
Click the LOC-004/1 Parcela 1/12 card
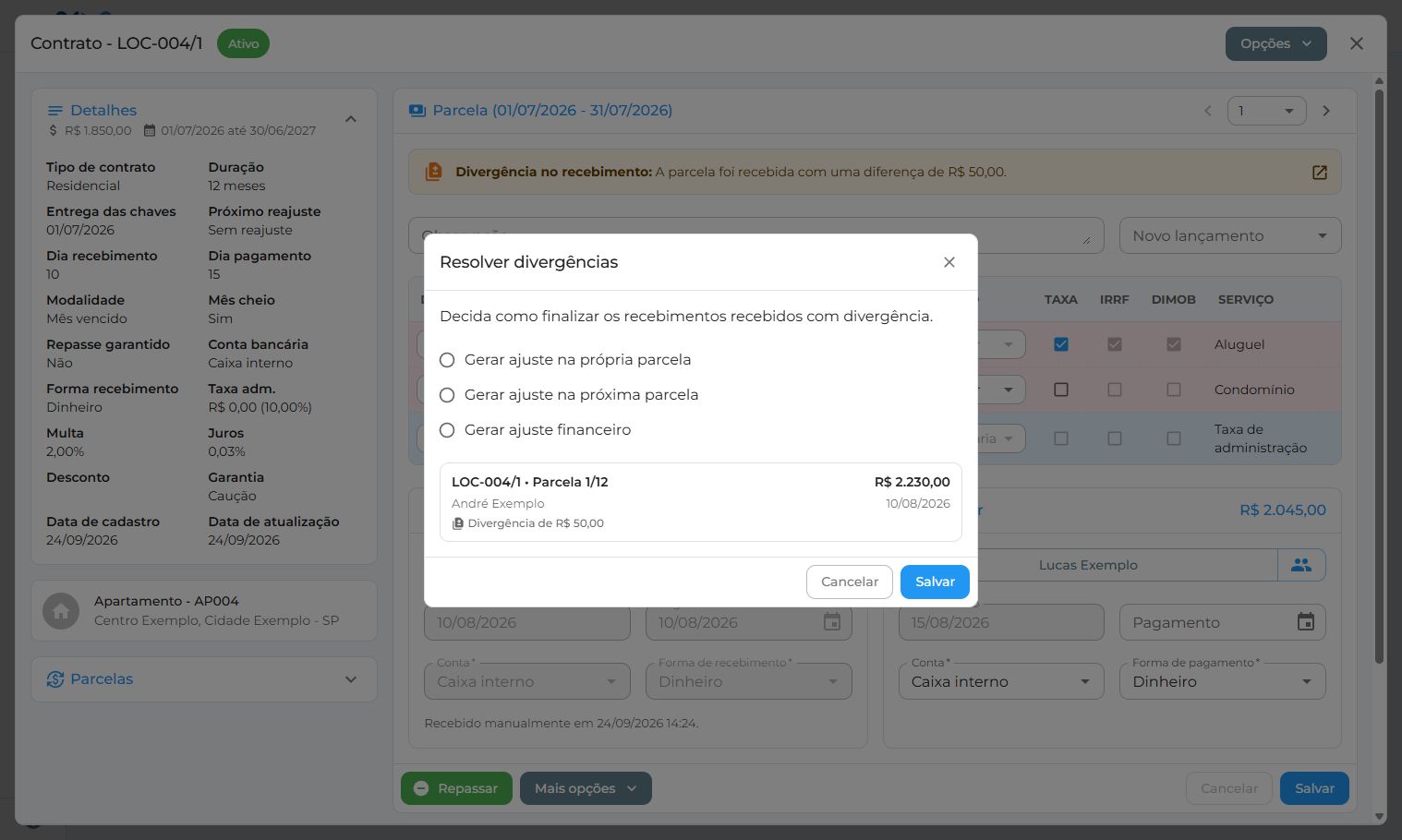(x=701, y=502)
